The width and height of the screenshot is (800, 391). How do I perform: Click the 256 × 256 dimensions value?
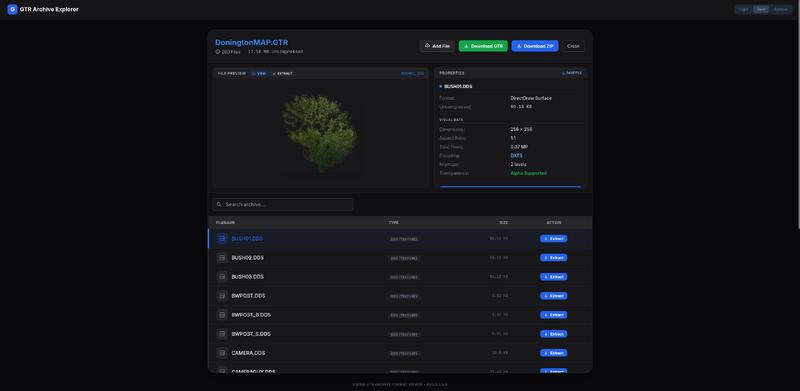pyautogui.click(x=521, y=129)
